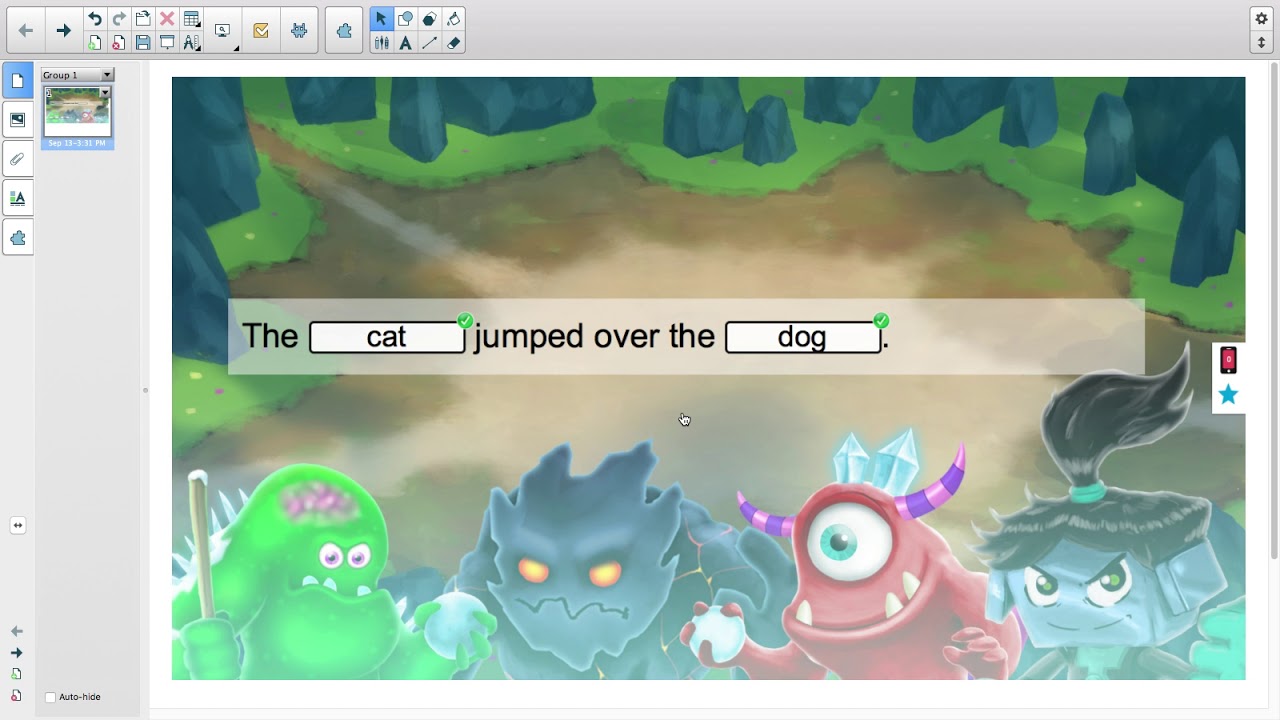Redo the last action
1280x720 pixels.
119,19
